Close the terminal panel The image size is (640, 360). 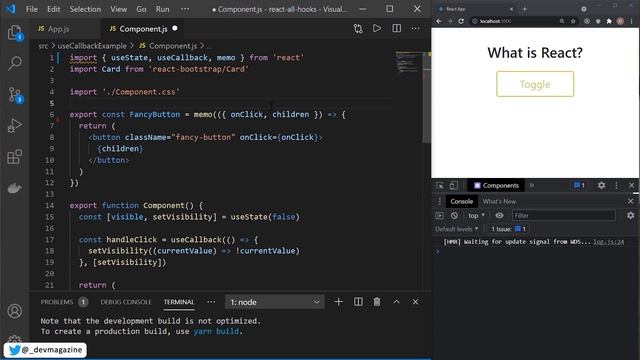tap(415, 302)
